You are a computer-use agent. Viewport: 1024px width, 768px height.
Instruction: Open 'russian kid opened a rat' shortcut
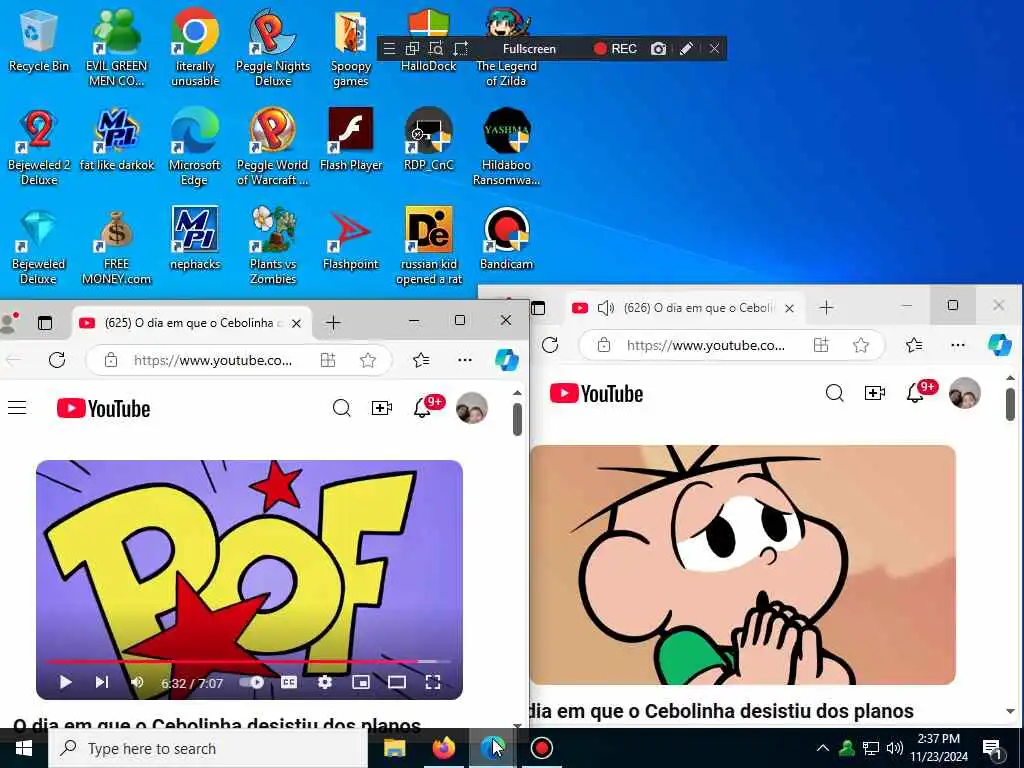coord(428,246)
